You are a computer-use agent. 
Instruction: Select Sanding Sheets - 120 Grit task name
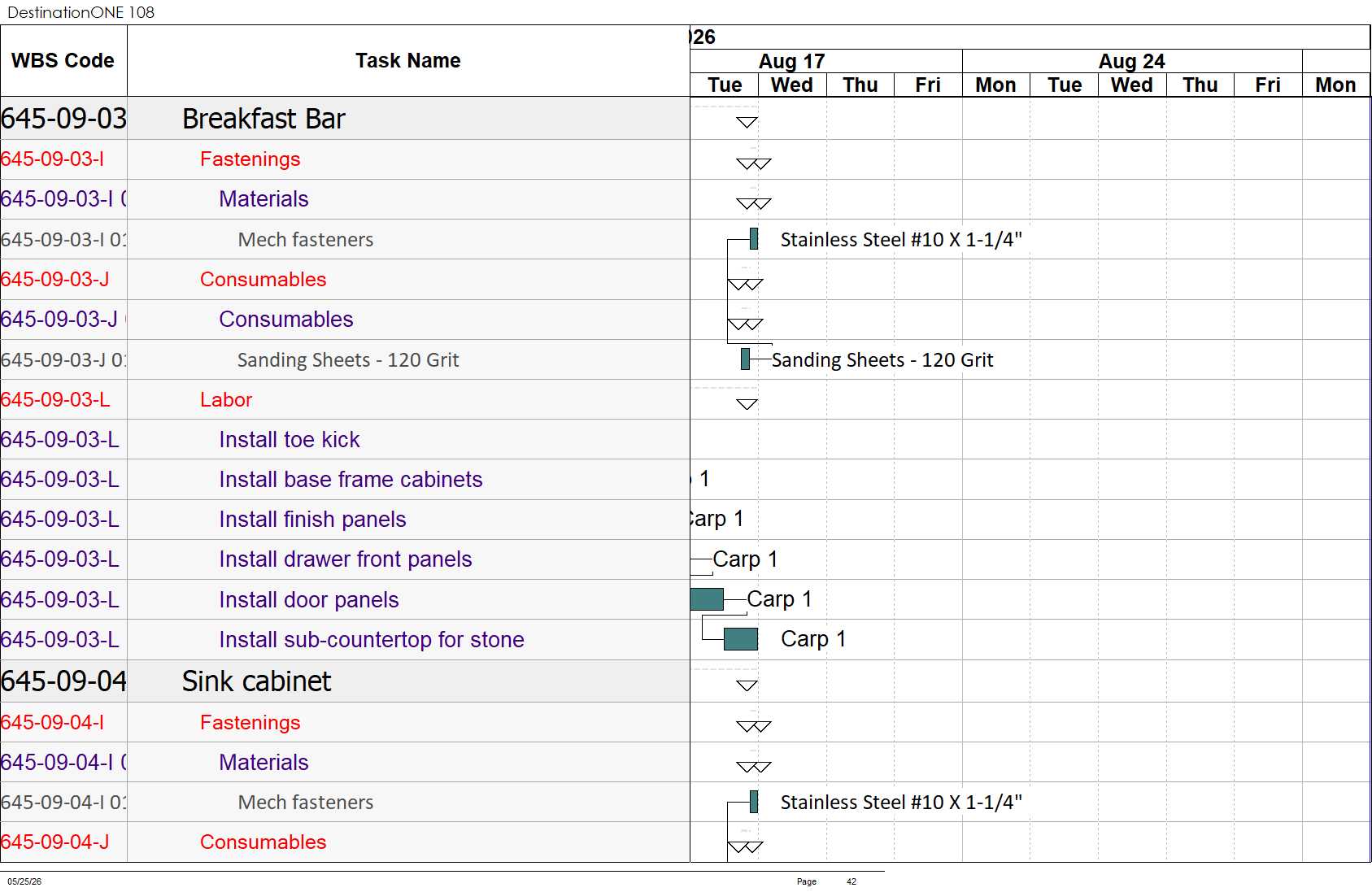tap(348, 360)
